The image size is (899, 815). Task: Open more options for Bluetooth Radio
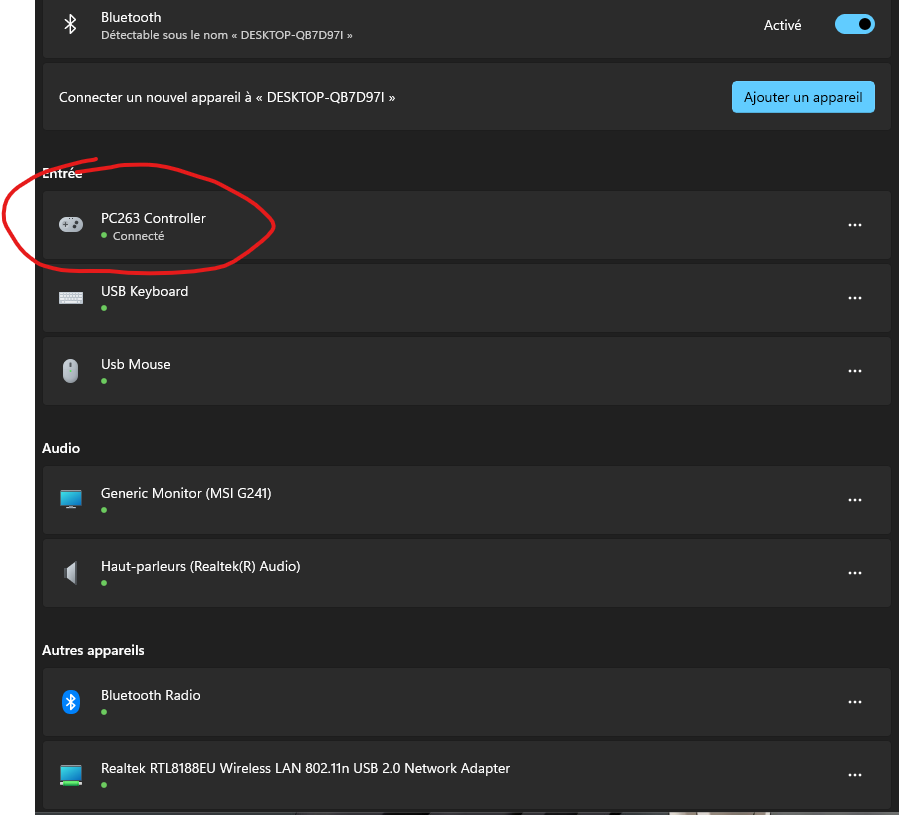(x=854, y=701)
